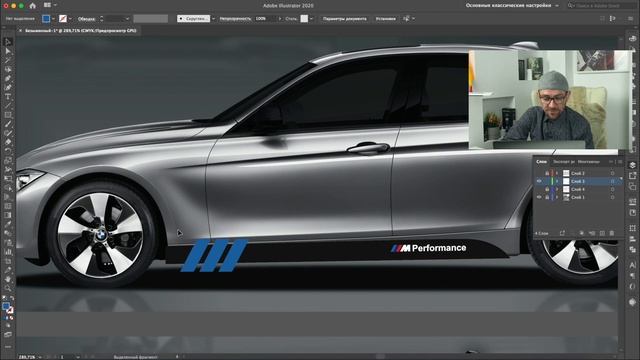Unlock layer Слой 2 lock icon
This screenshot has width=640, height=360.
coord(547,173)
